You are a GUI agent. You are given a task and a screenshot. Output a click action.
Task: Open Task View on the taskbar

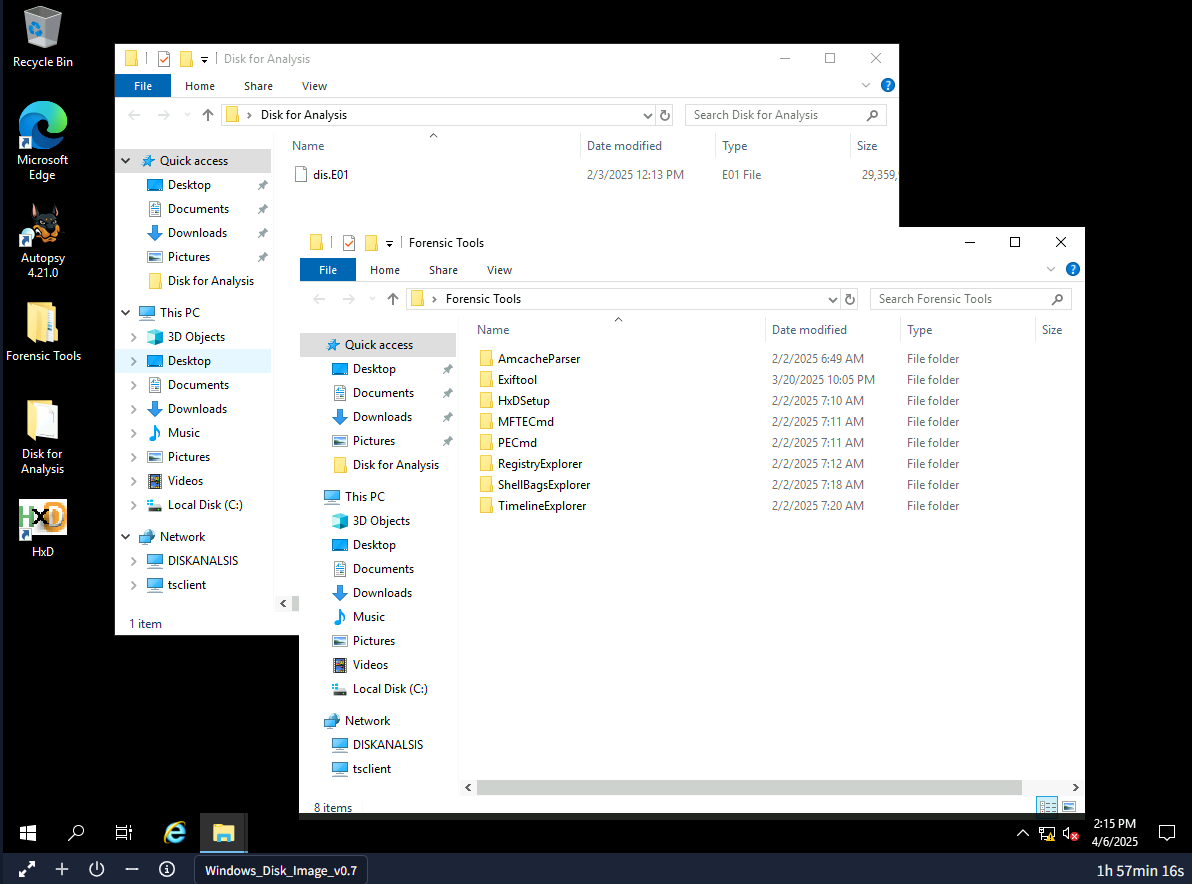(x=123, y=832)
